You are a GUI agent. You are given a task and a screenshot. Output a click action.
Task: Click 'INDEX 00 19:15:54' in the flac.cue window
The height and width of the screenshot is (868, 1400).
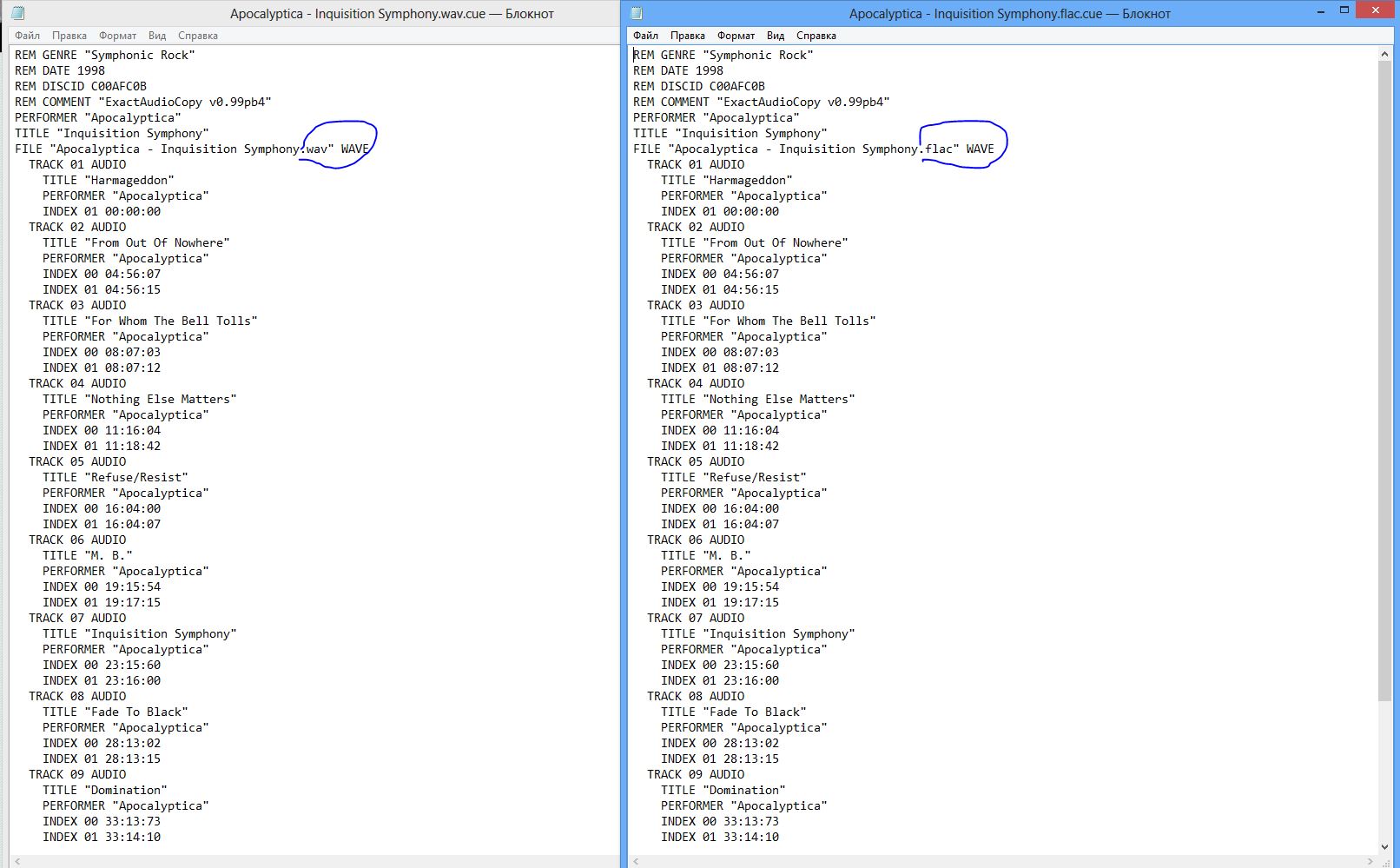click(720, 587)
